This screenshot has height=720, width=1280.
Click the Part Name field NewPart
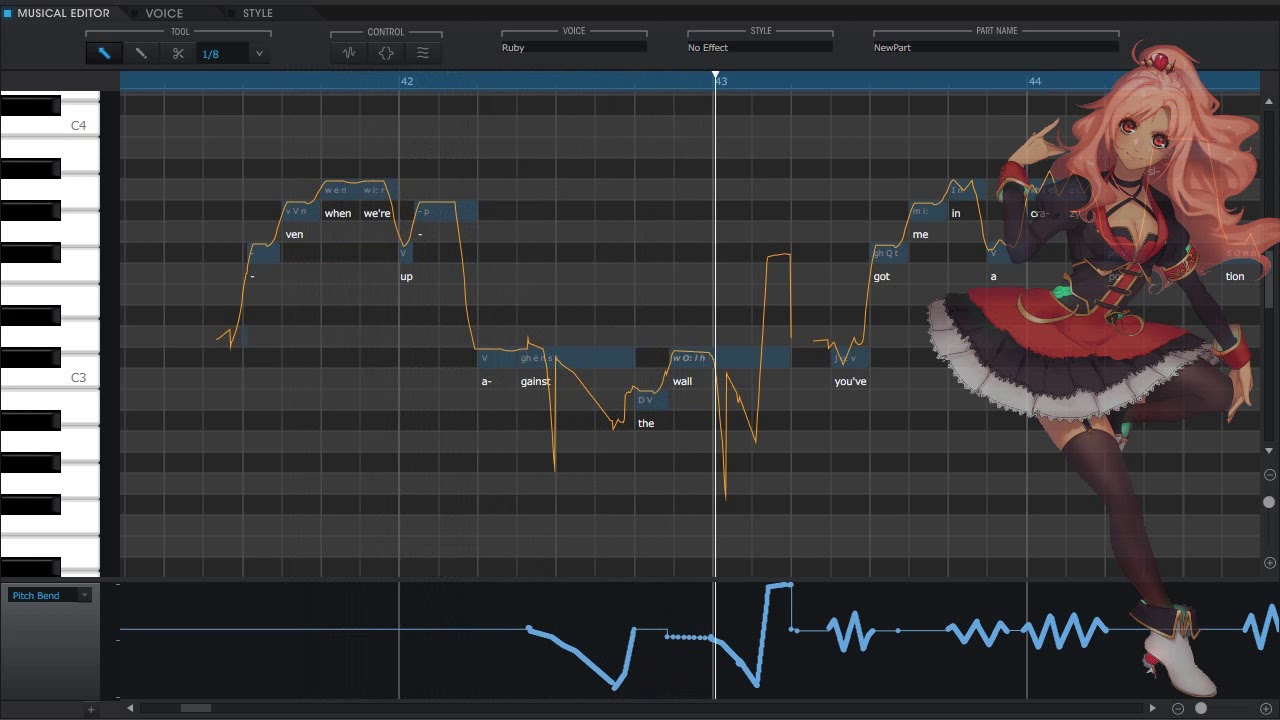pyautogui.click(x=996, y=47)
